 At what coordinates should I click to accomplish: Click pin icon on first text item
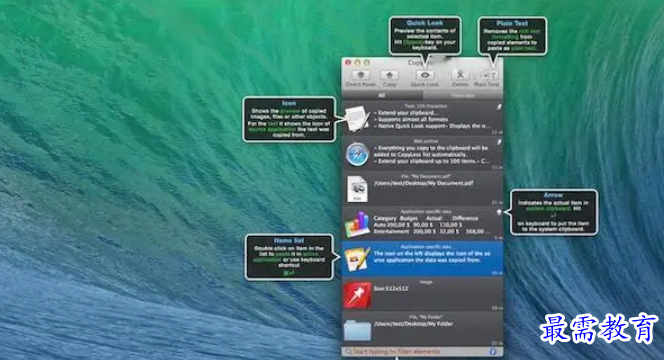pyautogui.click(x=499, y=107)
